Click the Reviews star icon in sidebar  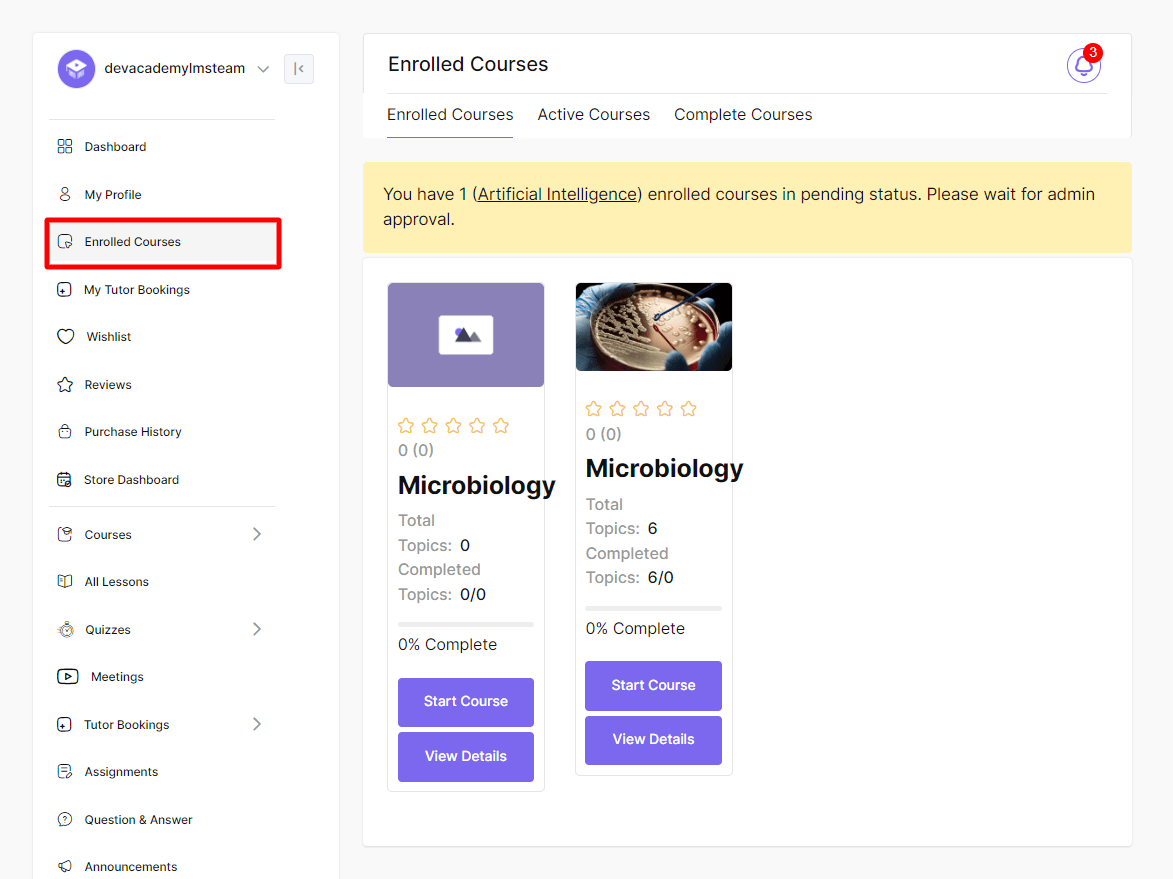click(x=67, y=384)
